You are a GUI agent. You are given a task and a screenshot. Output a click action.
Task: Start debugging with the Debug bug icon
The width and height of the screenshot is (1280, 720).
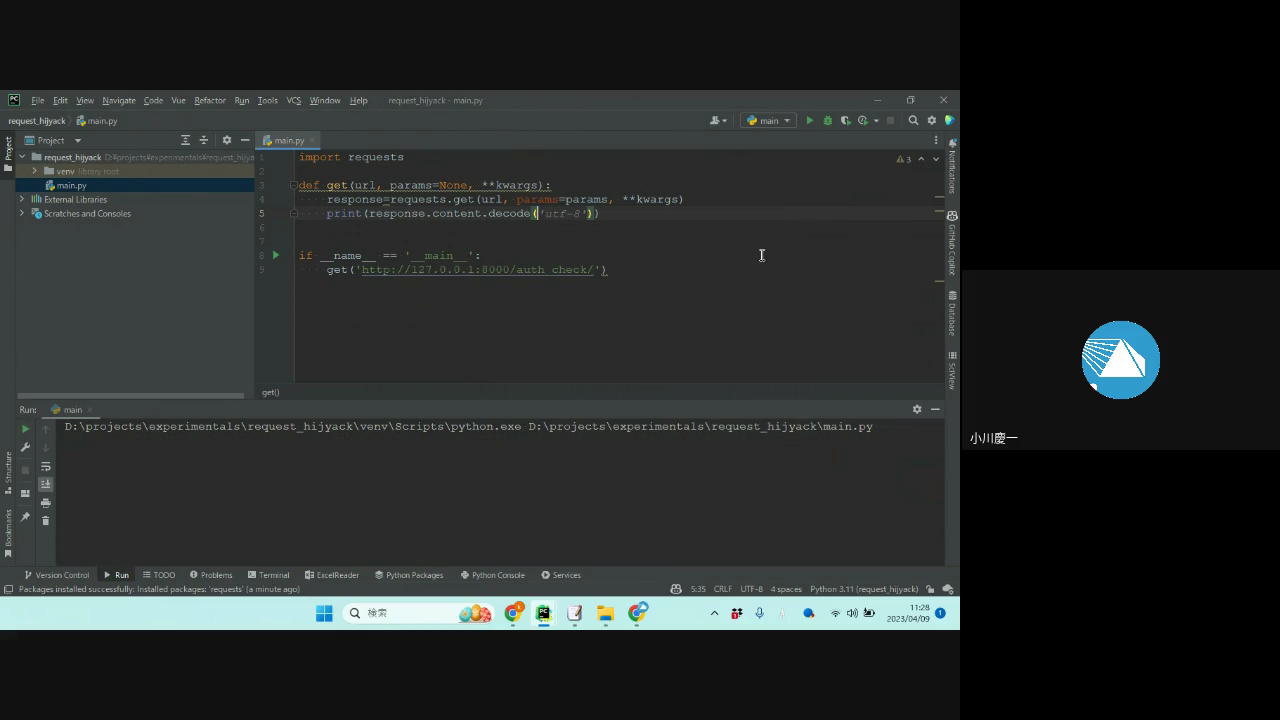click(827, 121)
